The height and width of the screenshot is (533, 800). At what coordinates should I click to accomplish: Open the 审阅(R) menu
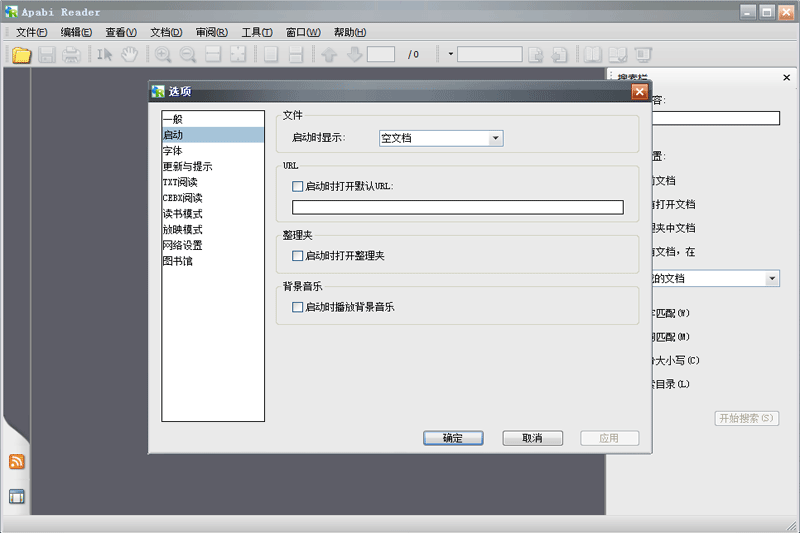(x=212, y=32)
